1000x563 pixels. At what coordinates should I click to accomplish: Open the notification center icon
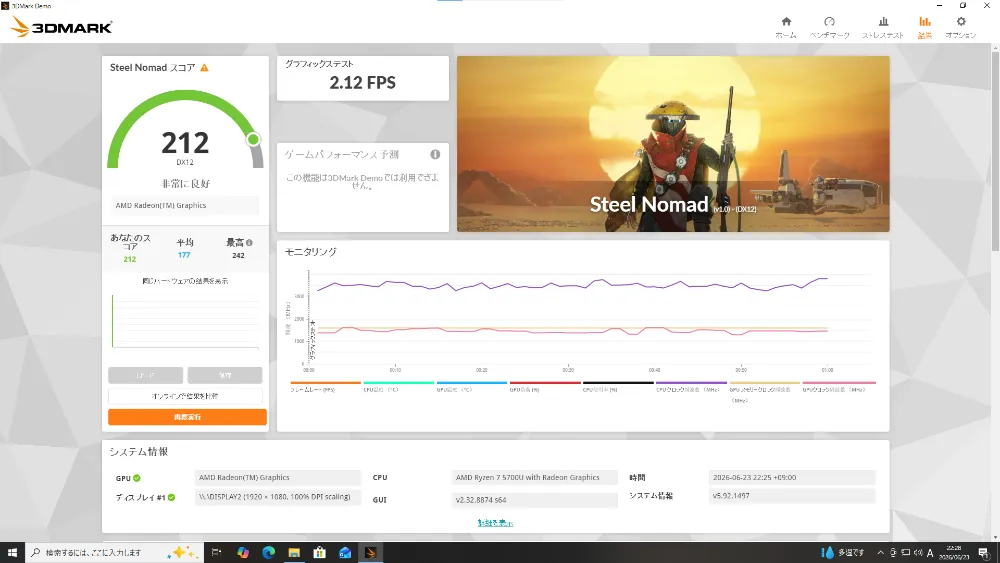click(984, 552)
